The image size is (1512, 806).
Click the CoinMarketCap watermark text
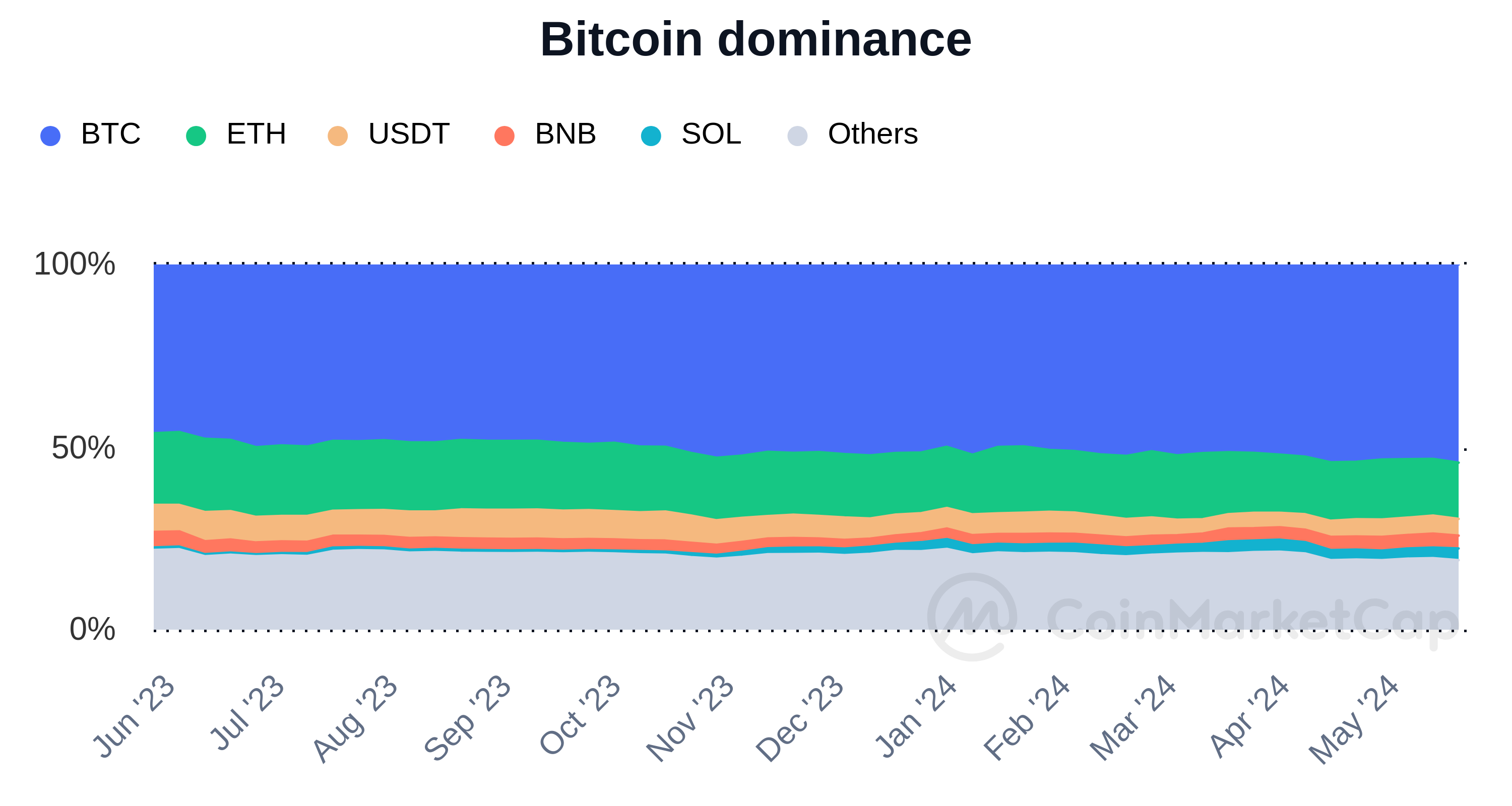(1250, 621)
